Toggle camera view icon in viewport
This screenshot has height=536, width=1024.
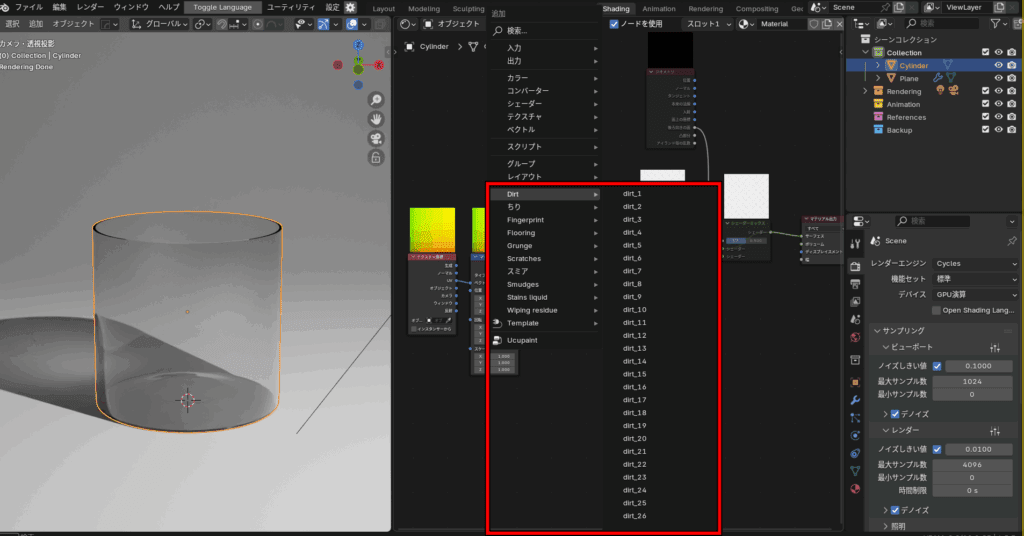pos(376,138)
